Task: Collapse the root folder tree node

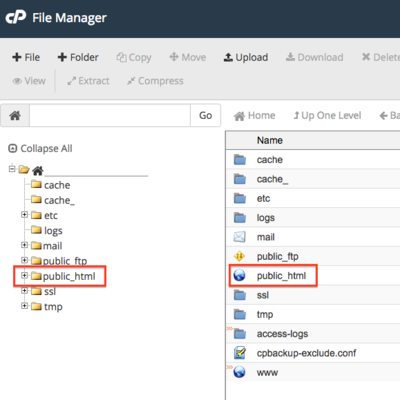Action: [12, 169]
